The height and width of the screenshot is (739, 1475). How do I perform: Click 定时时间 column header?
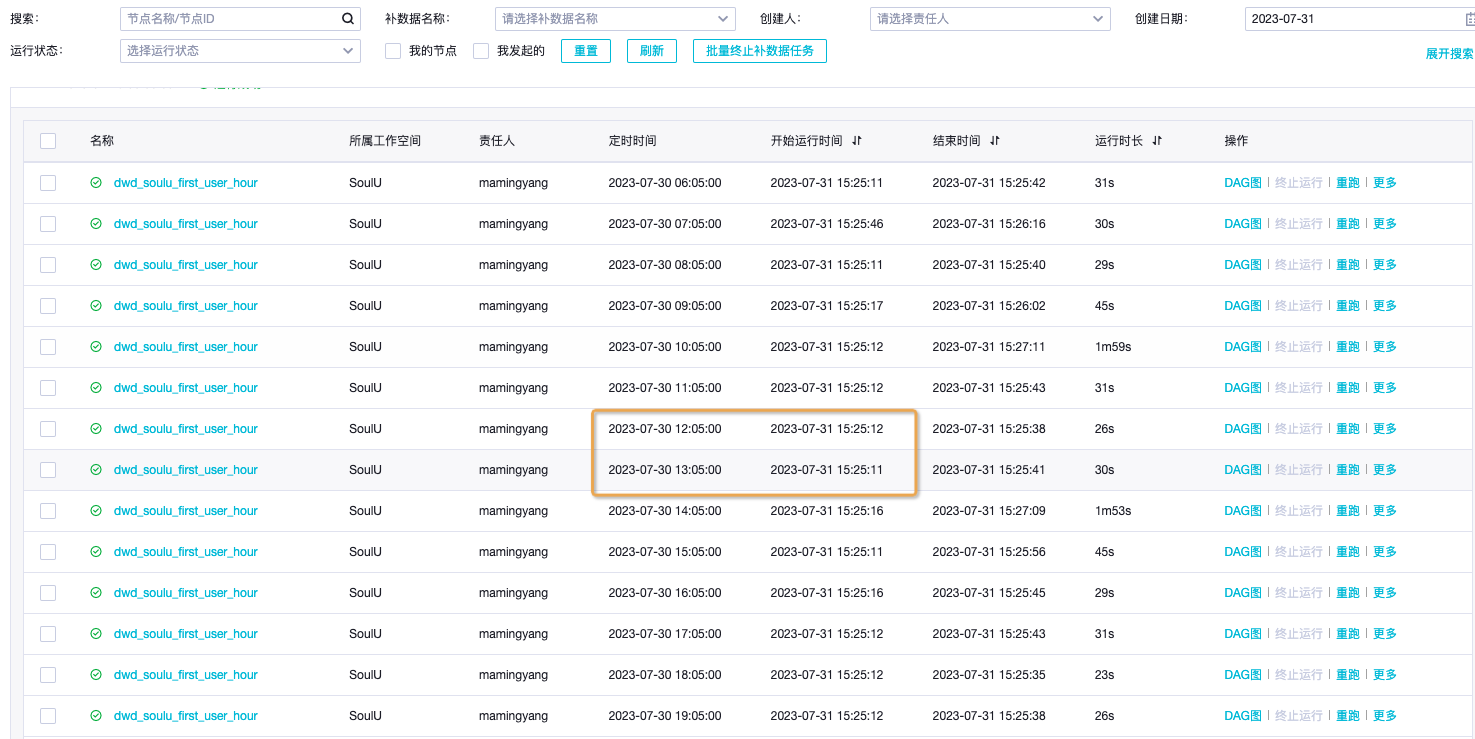pos(633,141)
